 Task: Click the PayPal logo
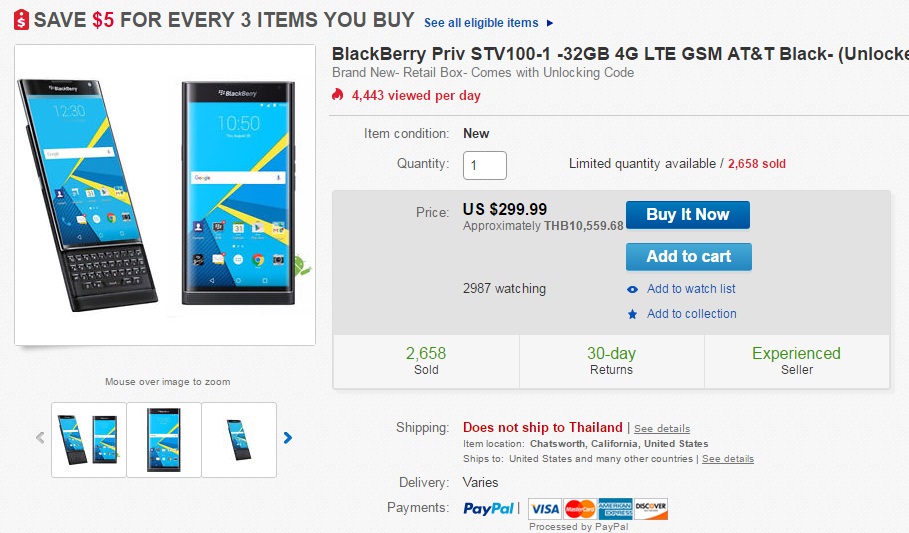[x=489, y=508]
